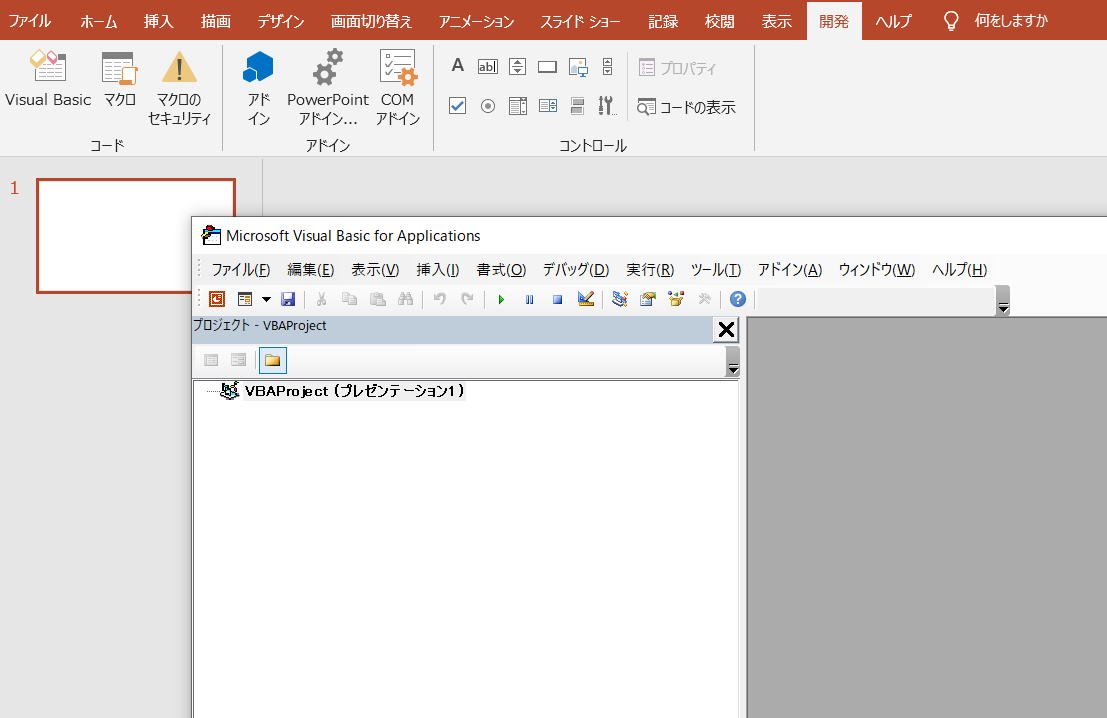Save the VBA project using the floppy disk icon

288,299
